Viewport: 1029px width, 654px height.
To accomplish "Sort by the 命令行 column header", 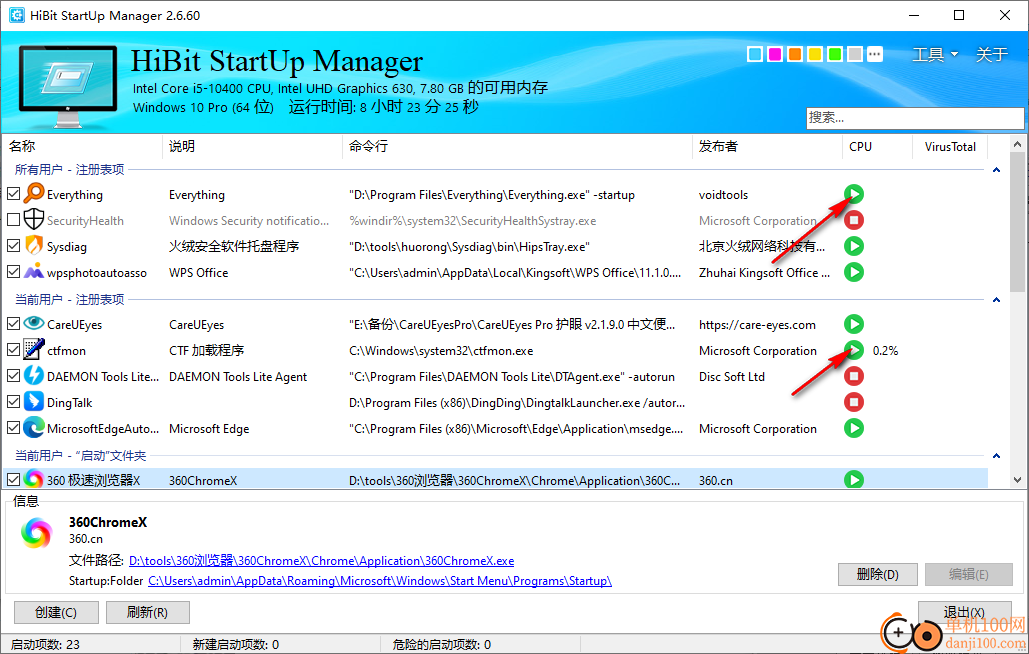I will coord(517,146).
